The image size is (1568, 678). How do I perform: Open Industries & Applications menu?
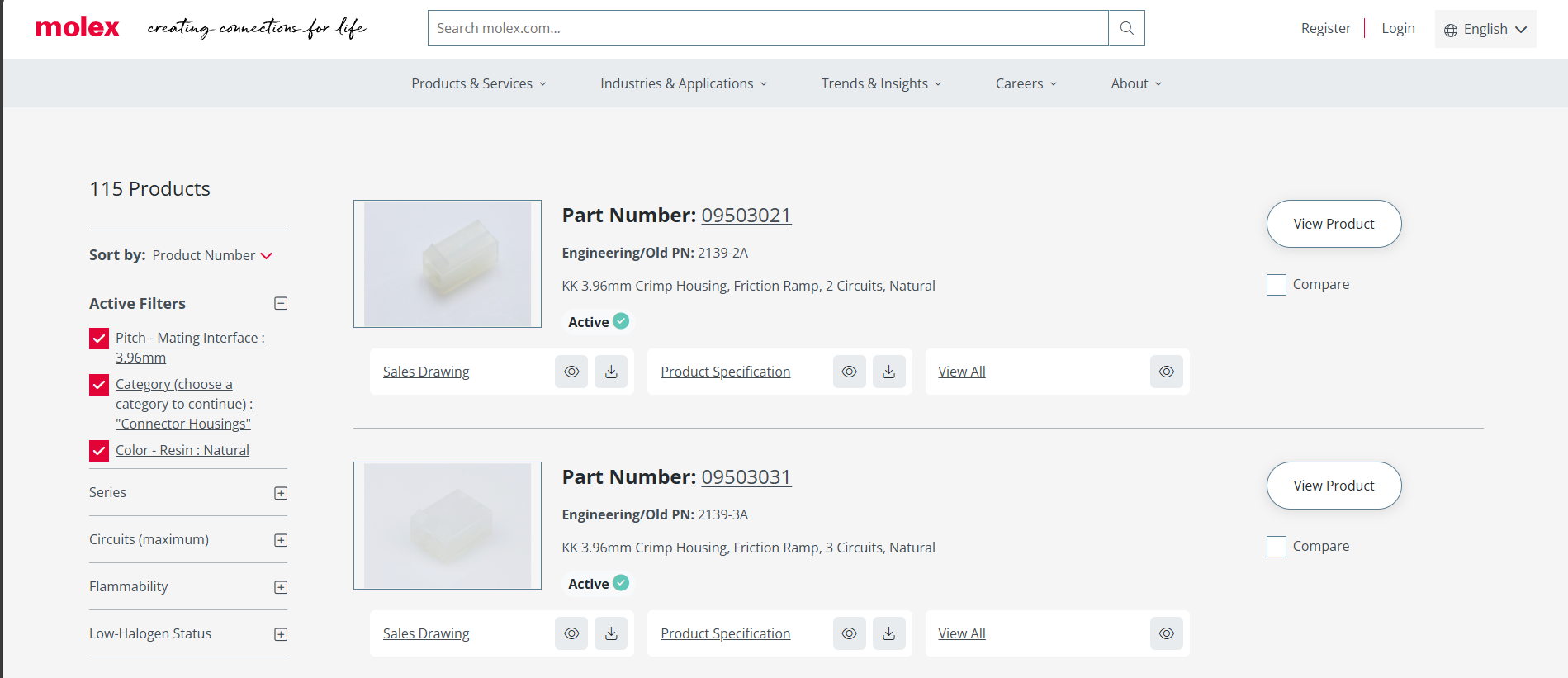[x=684, y=83]
